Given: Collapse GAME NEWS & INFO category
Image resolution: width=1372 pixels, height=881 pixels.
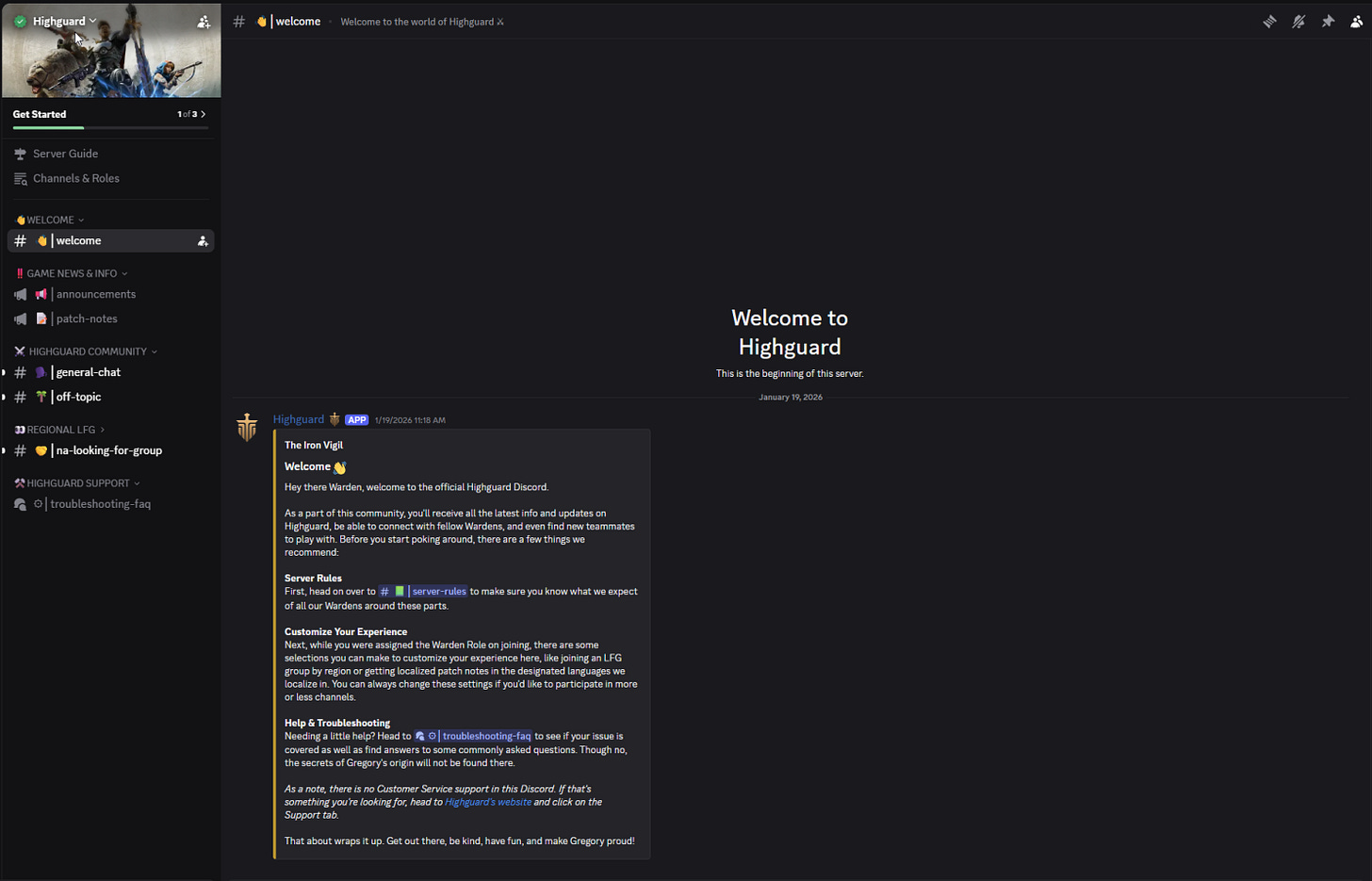Looking at the screenshot, I should (x=72, y=273).
